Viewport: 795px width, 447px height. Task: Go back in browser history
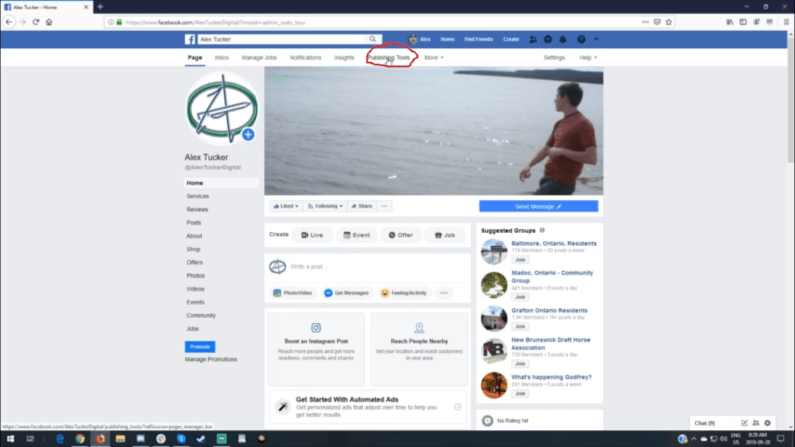9,22
